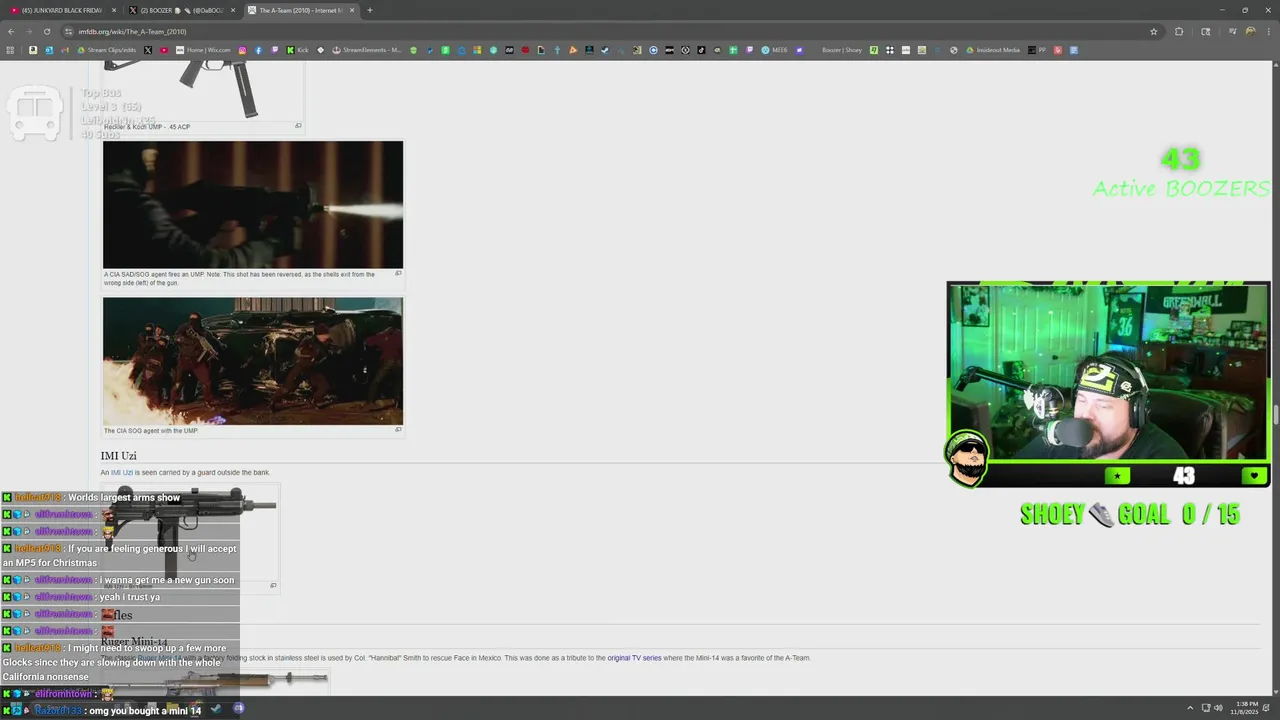Image resolution: width=1280 pixels, height=720 pixels.
Task: Close The A-Team (2010) tab
Action: (x=352, y=10)
